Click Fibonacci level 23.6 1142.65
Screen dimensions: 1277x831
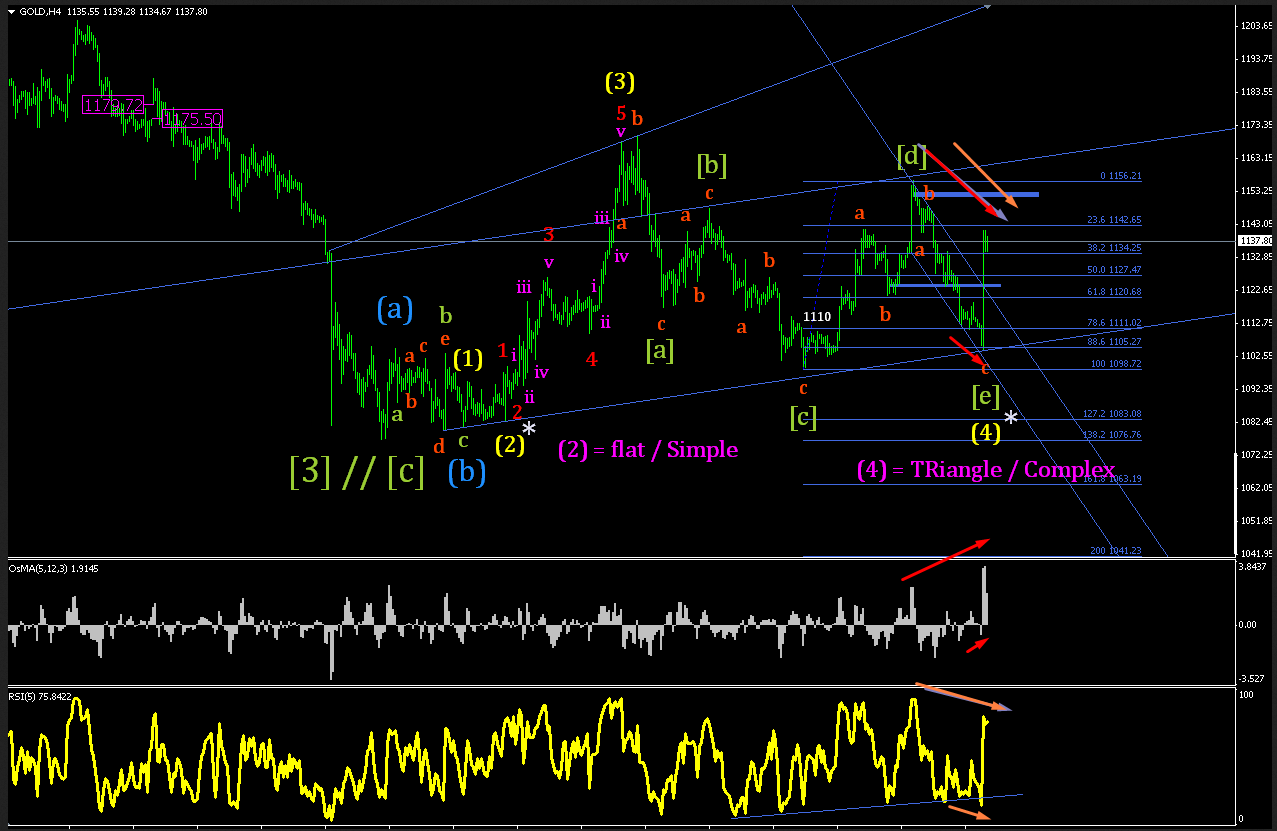point(1114,220)
